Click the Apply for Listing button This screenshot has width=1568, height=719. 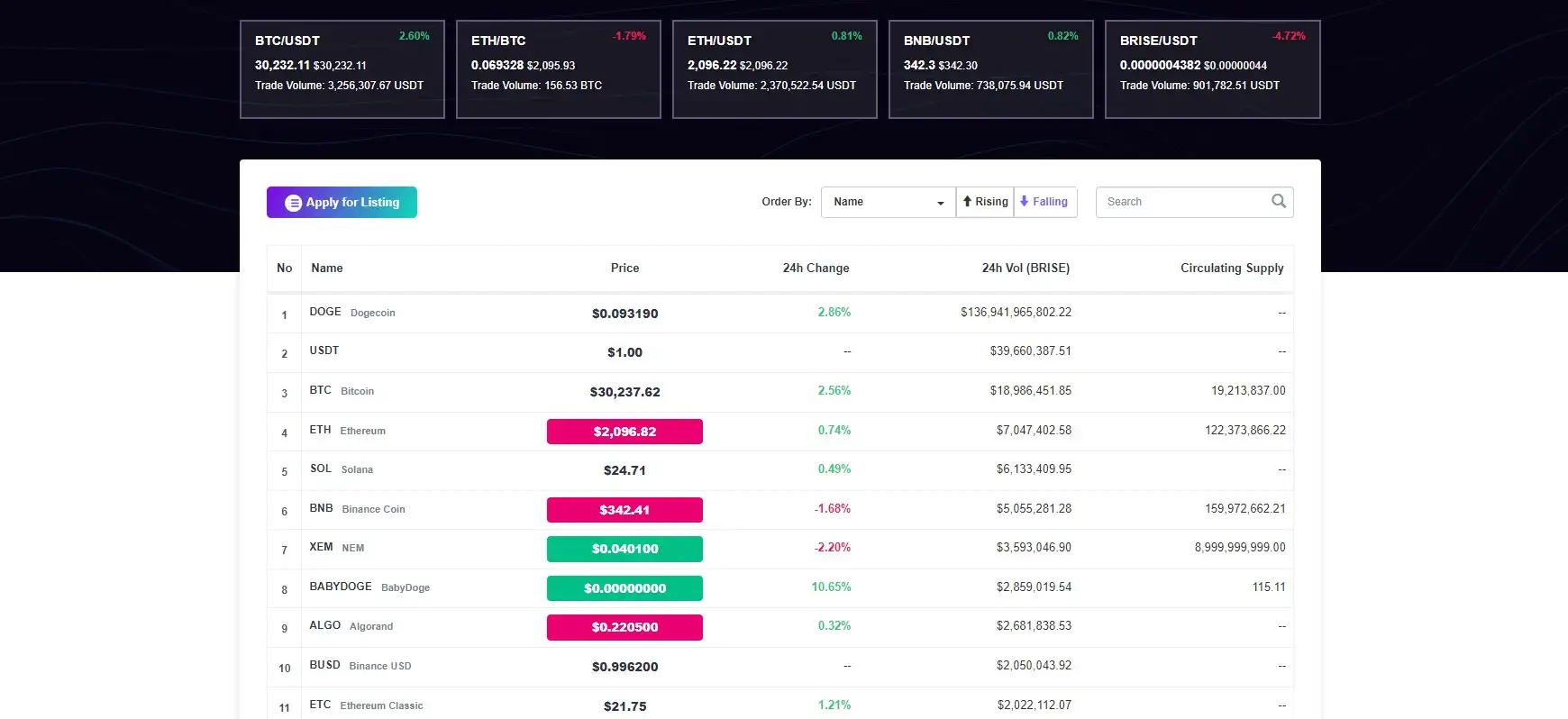(342, 203)
